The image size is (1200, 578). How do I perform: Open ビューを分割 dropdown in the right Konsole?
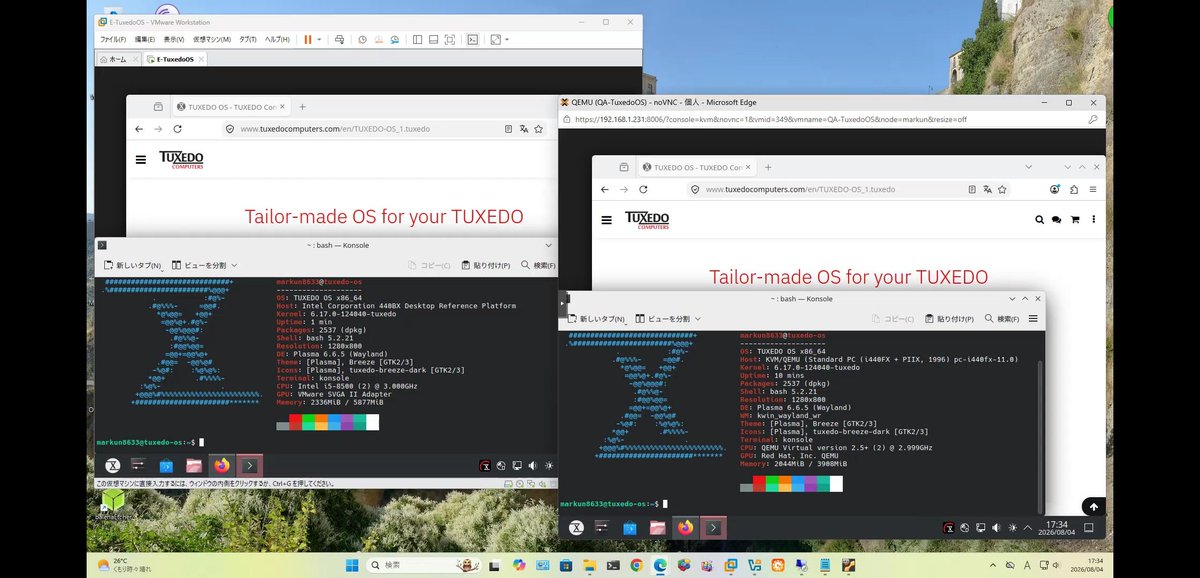click(x=670, y=318)
